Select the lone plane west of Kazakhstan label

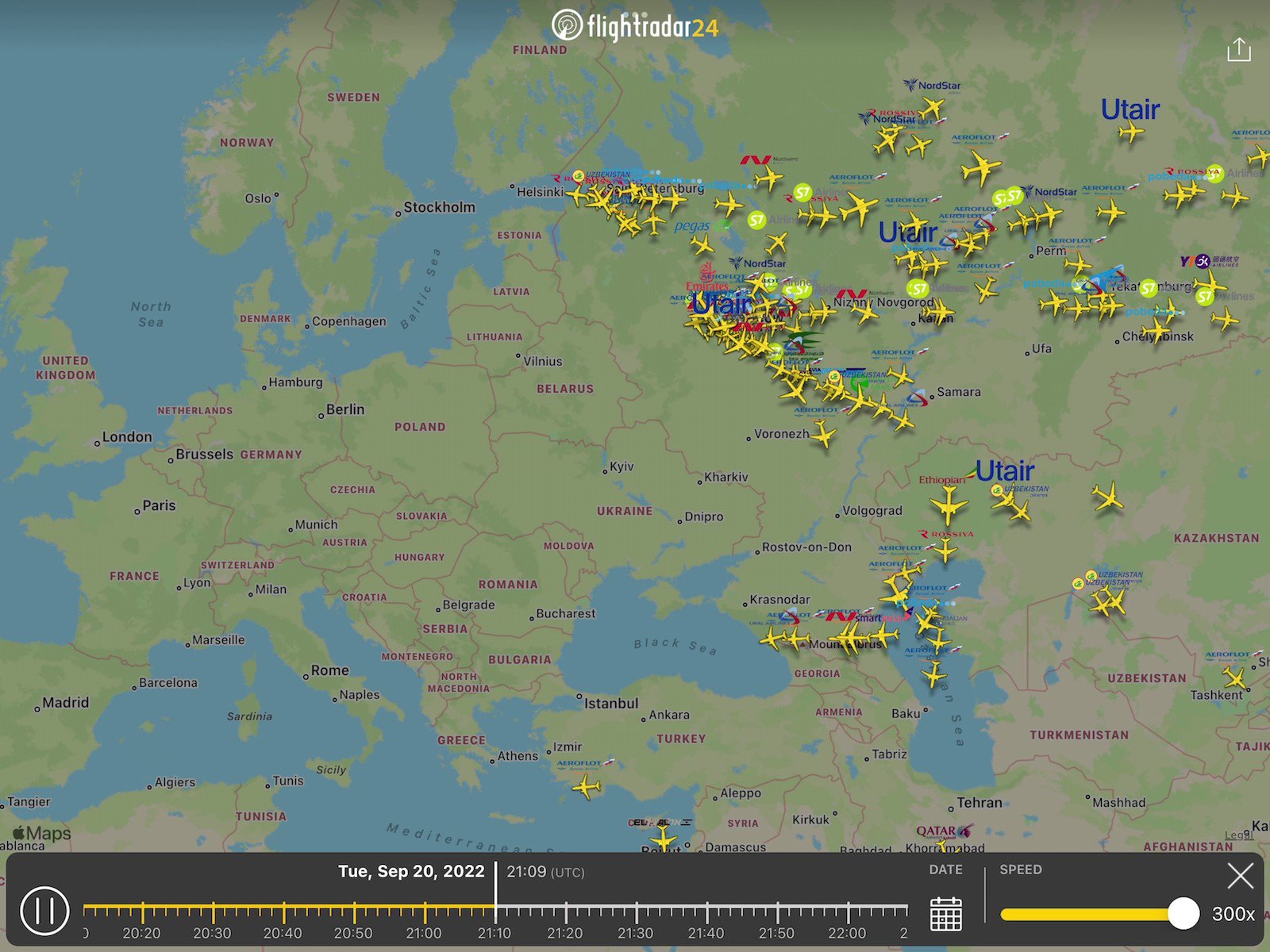1107,497
